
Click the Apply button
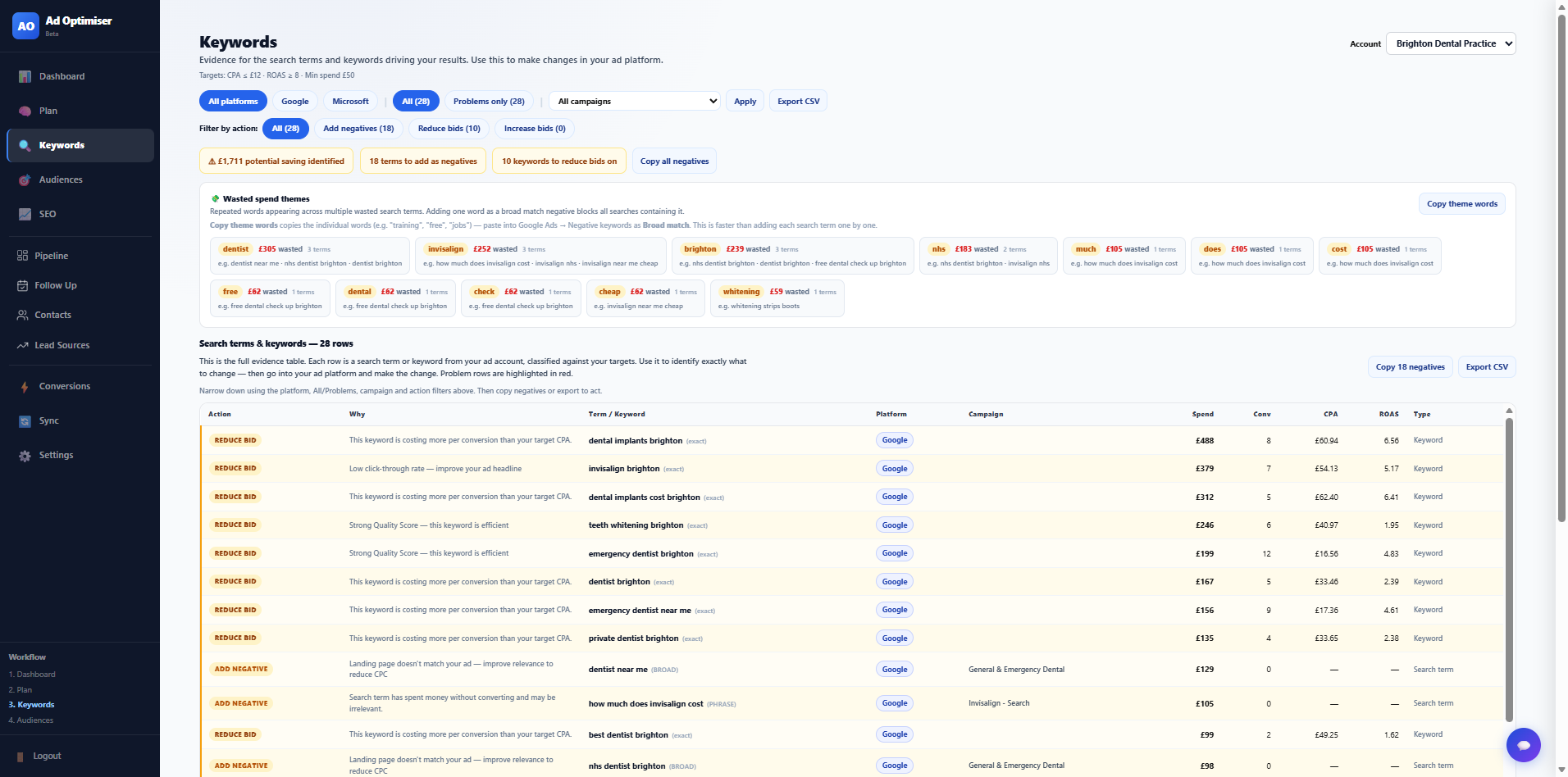(x=745, y=101)
